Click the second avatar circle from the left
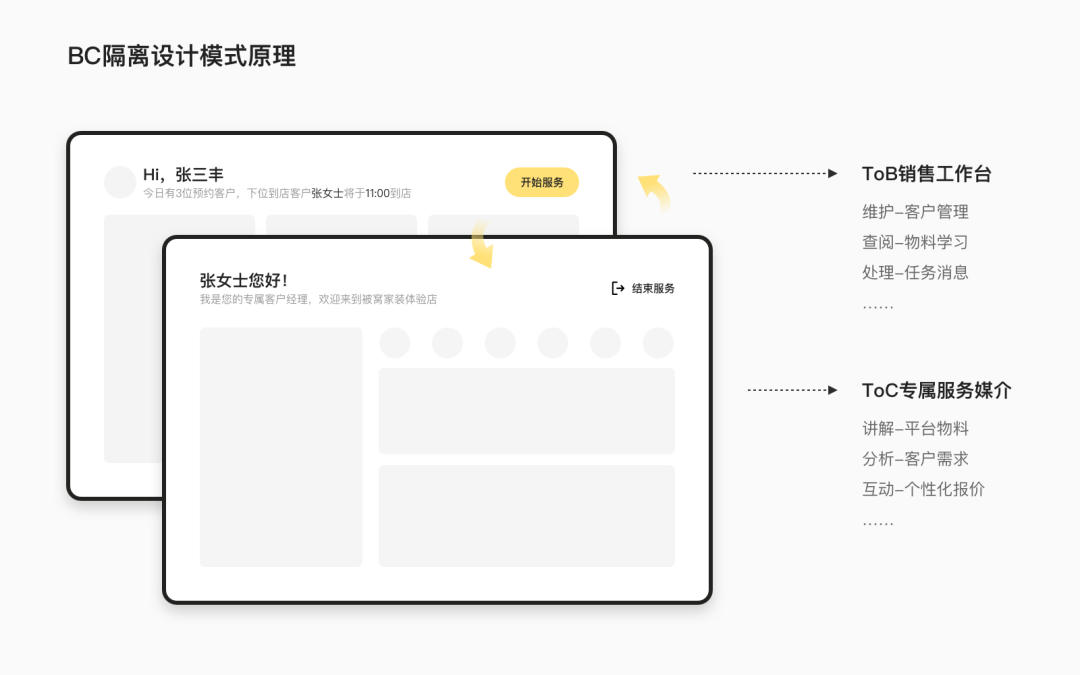Viewport: 1080px width, 675px height. point(447,343)
